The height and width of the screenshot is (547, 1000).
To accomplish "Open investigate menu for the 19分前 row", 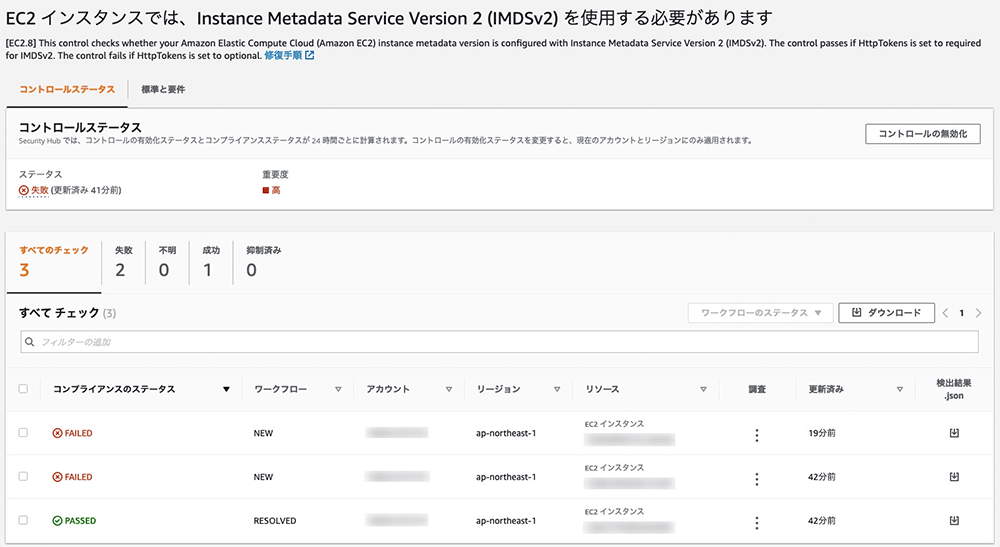I will (757, 435).
